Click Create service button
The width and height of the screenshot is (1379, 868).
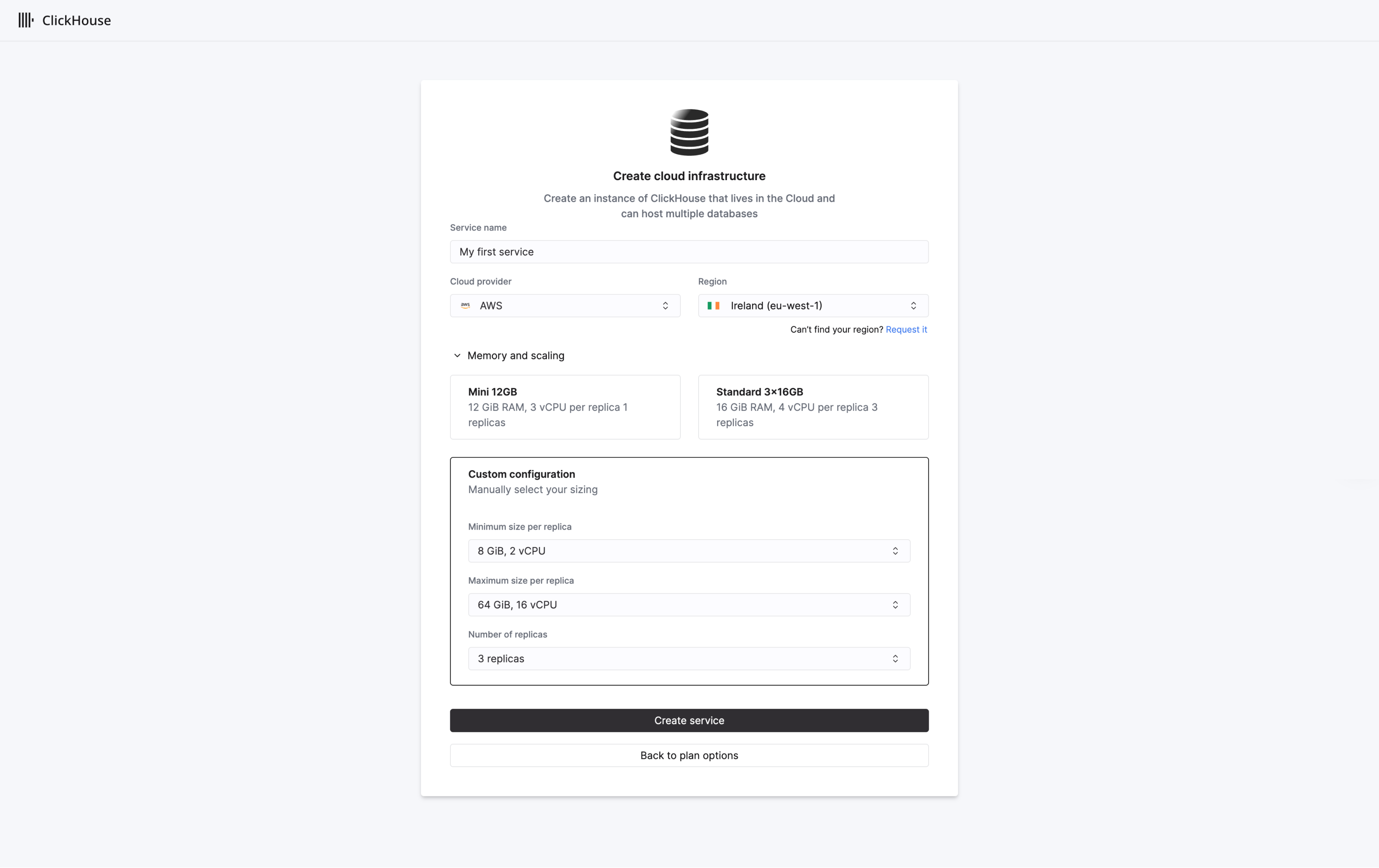coord(689,720)
